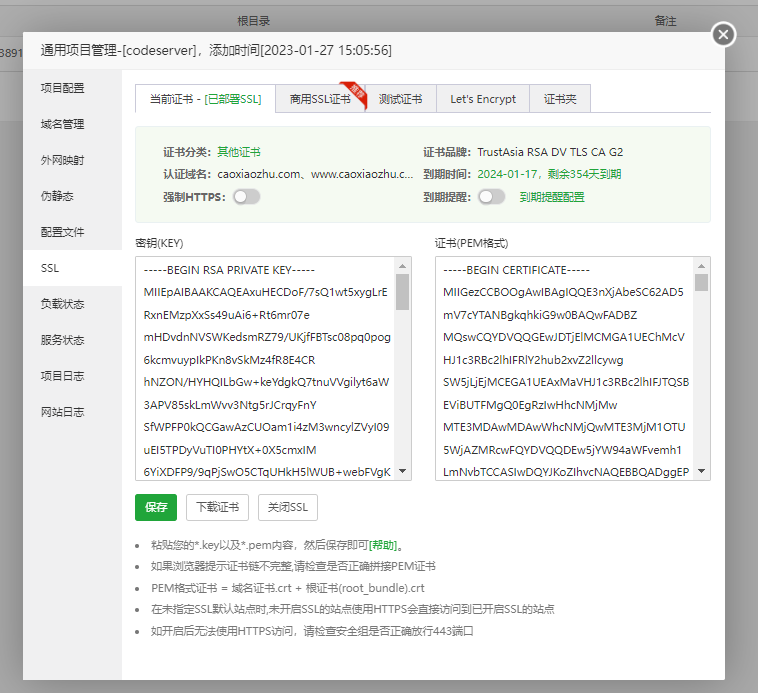Click inside the 密钥(KEY) text area
The image size is (758, 693).
tap(265, 368)
